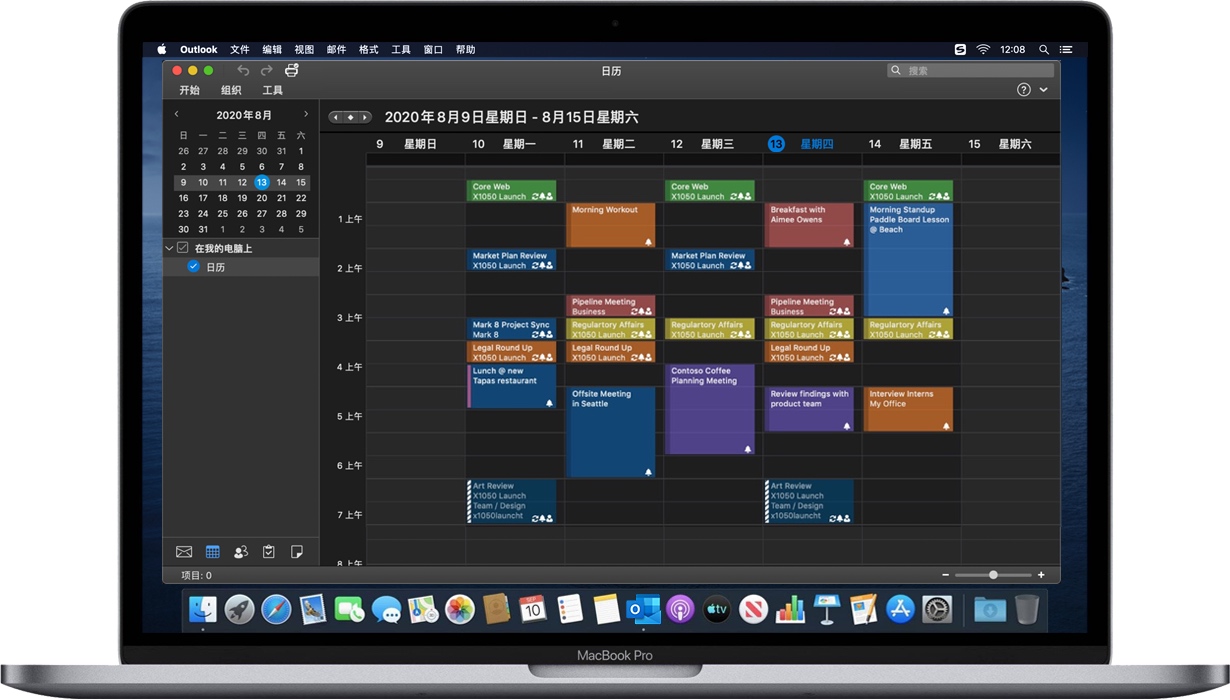Click the search field at top right
This screenshot has height=700, width=1230.
(970, 70)
